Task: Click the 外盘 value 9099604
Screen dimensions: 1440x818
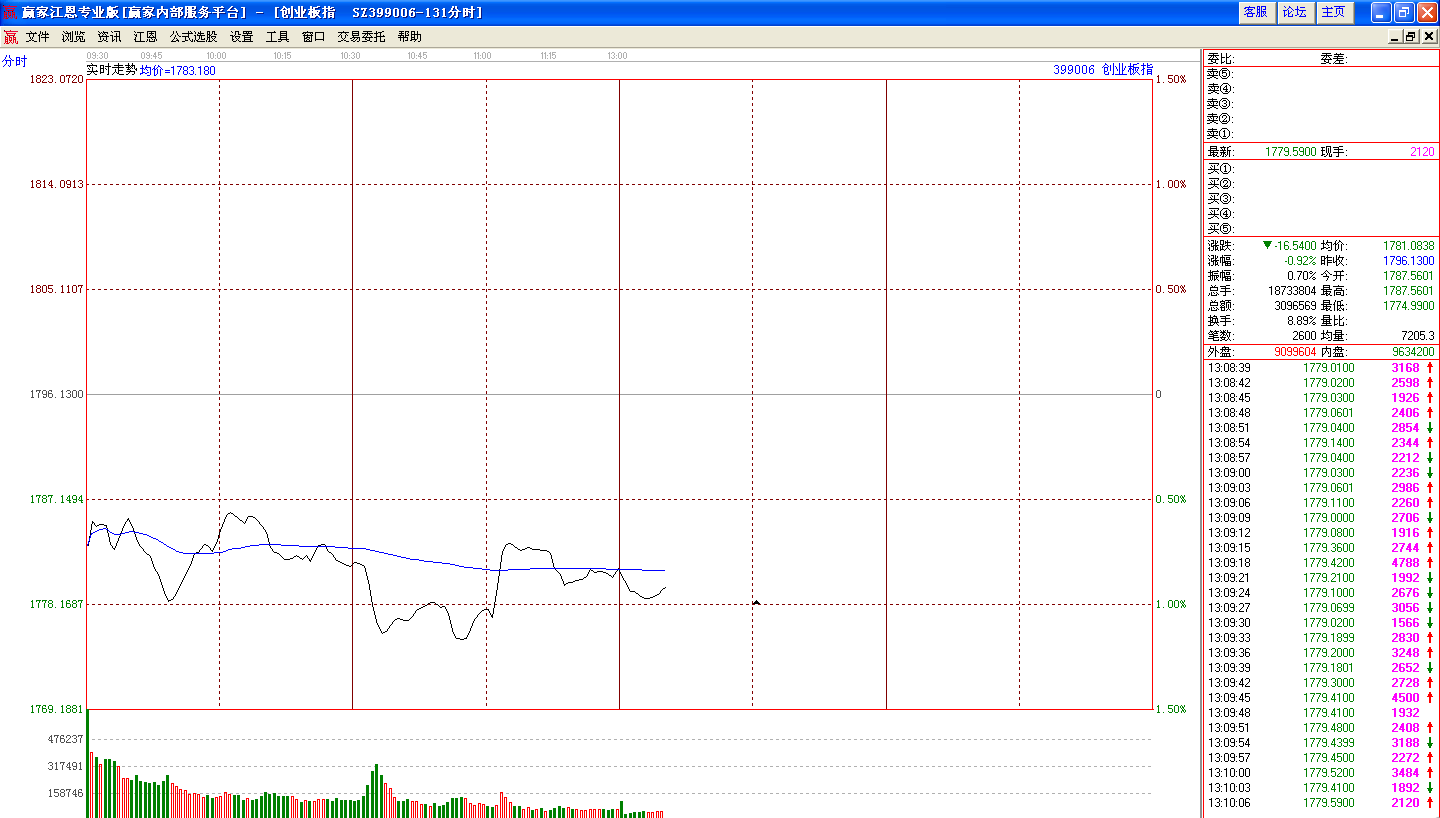Action: (1295, 352)
